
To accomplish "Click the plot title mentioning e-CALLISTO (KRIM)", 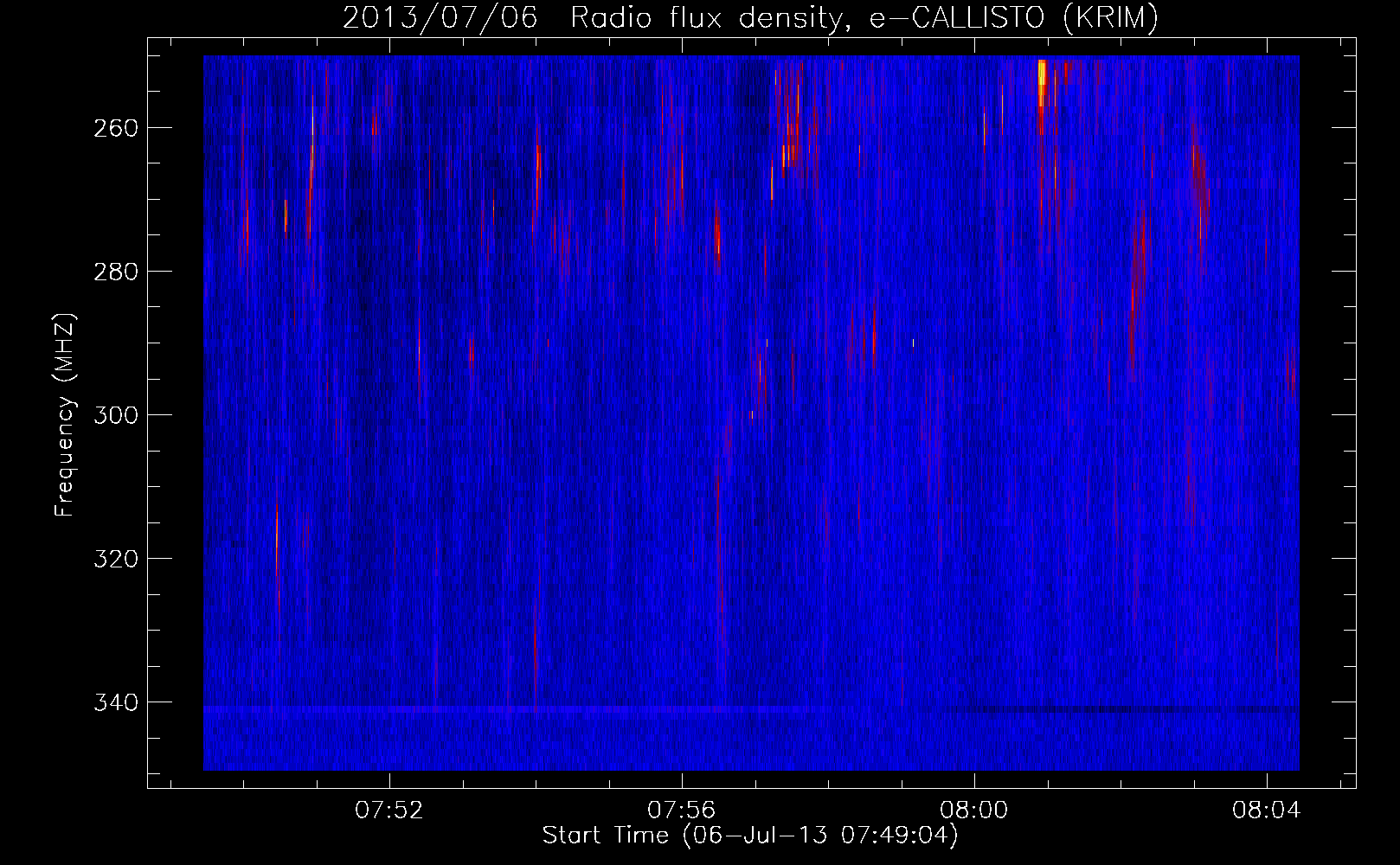I will pos(750,17).
